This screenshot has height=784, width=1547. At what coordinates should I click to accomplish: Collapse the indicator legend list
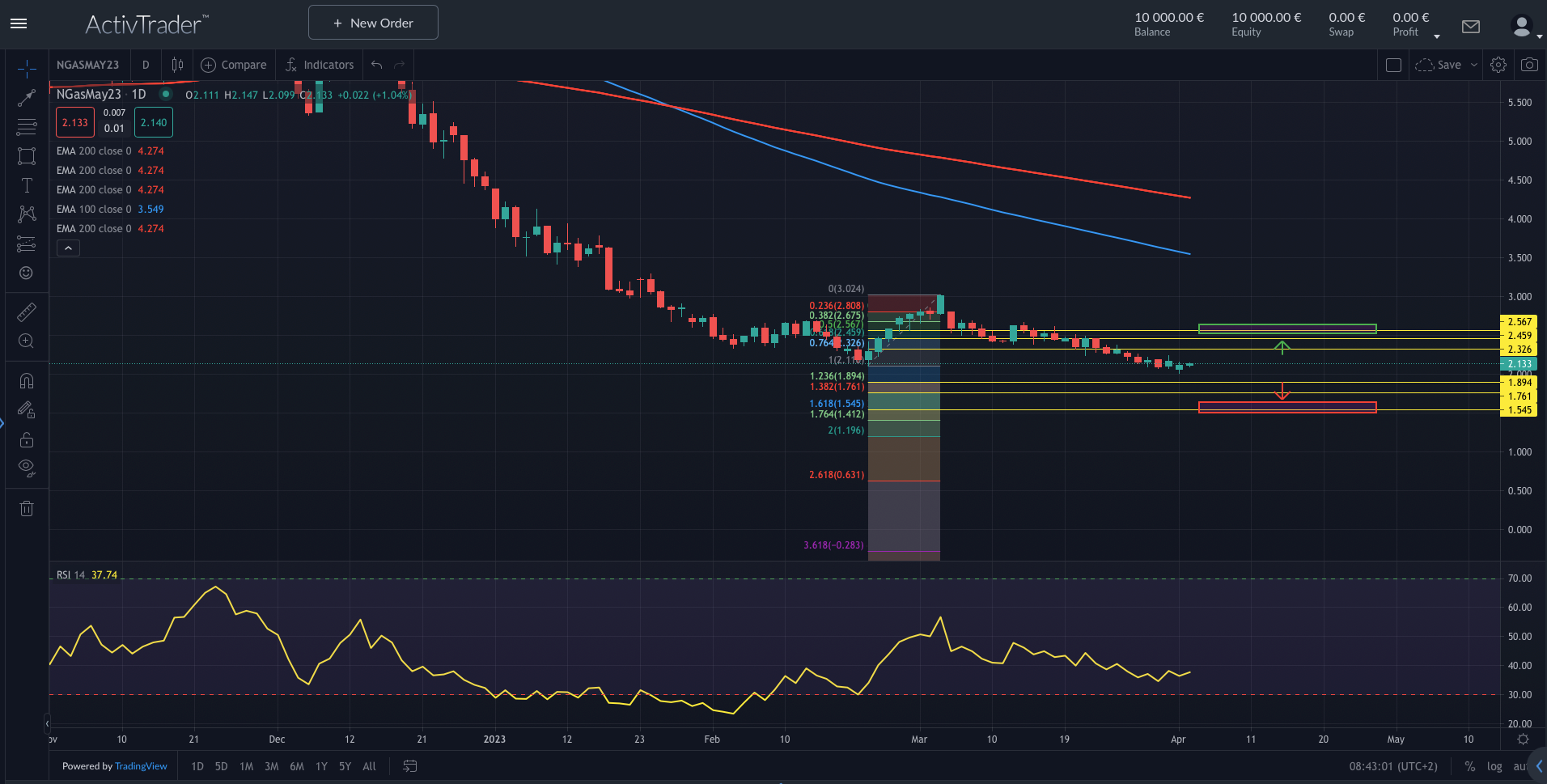69,248
